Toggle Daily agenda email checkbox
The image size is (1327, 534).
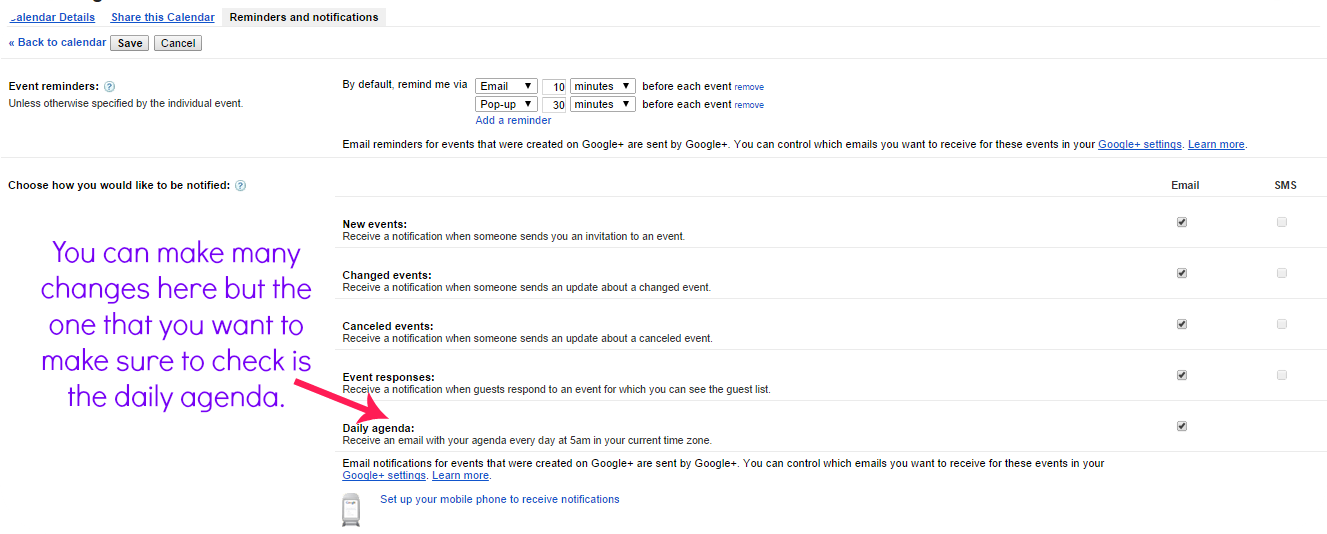pos(1182,426)
